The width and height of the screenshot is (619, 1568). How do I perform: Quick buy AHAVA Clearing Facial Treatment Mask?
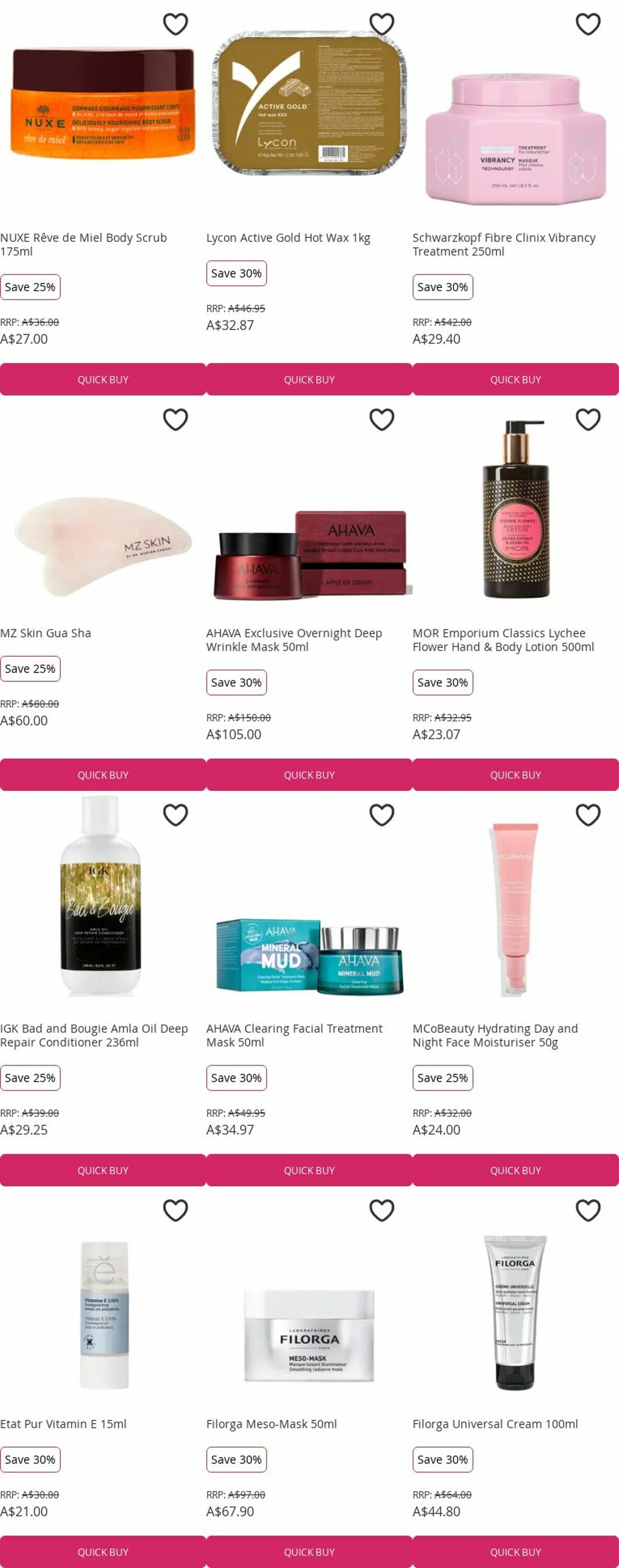click(x=309, y=1170)
